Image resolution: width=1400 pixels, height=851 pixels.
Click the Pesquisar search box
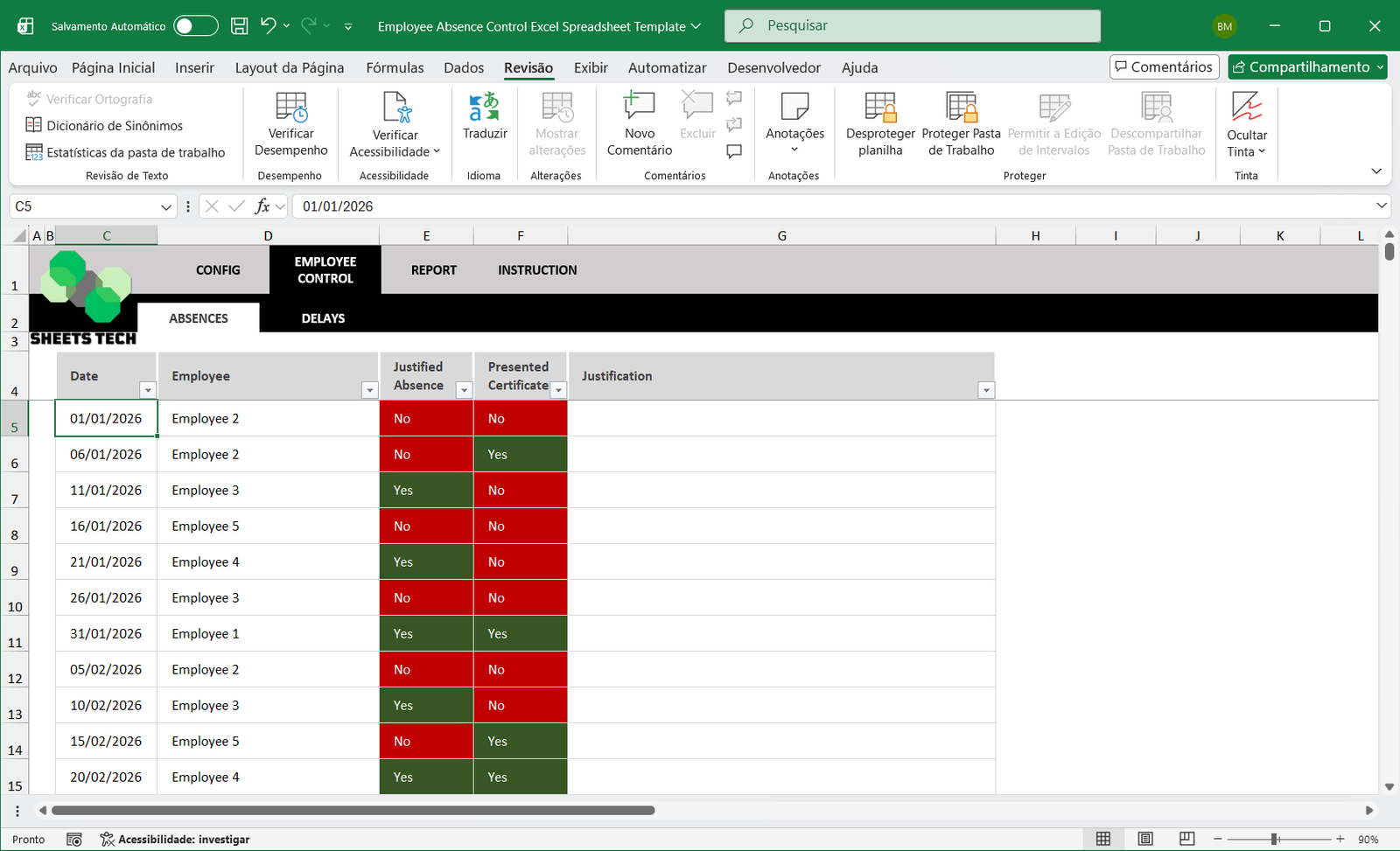click(912, 26)
